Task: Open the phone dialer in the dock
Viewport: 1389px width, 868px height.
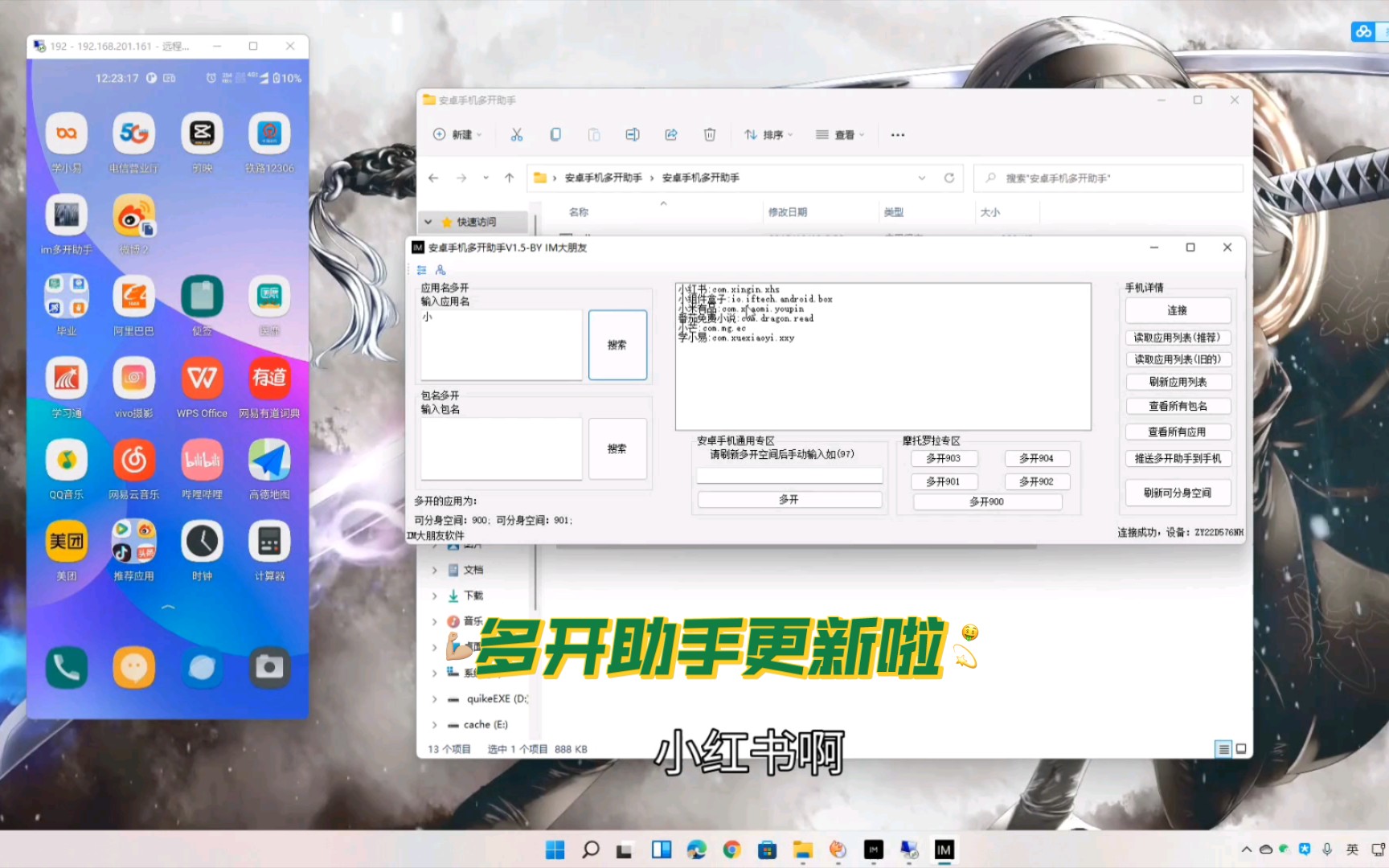Action: tap(67, 667)
